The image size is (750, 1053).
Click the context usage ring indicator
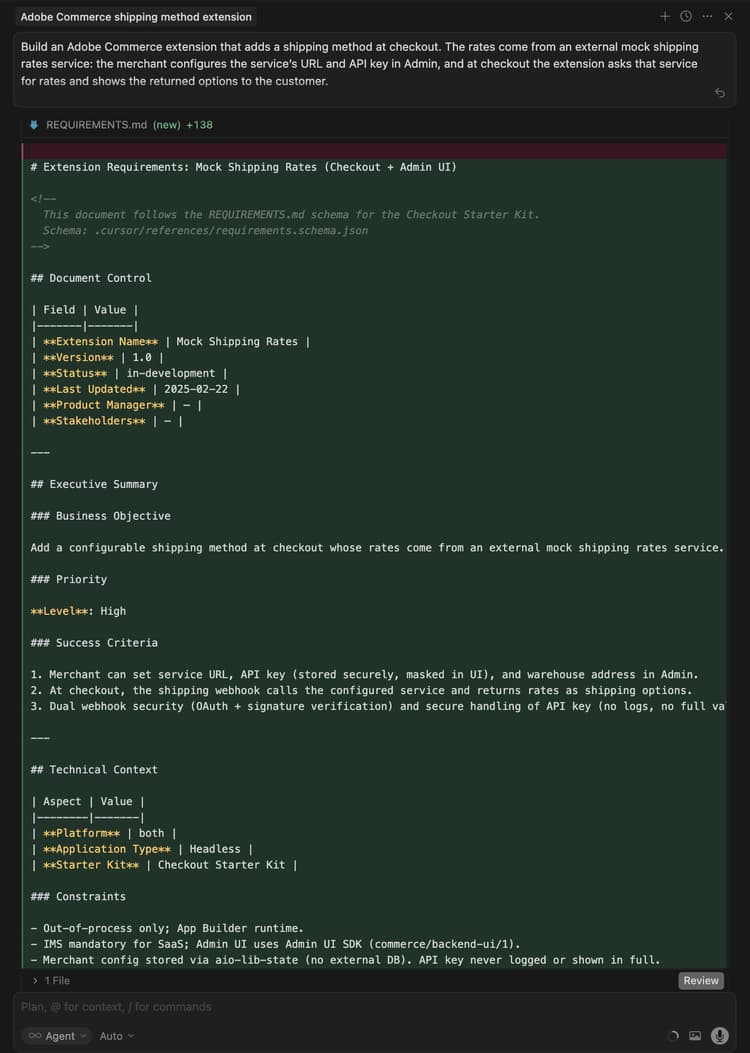672,1036
